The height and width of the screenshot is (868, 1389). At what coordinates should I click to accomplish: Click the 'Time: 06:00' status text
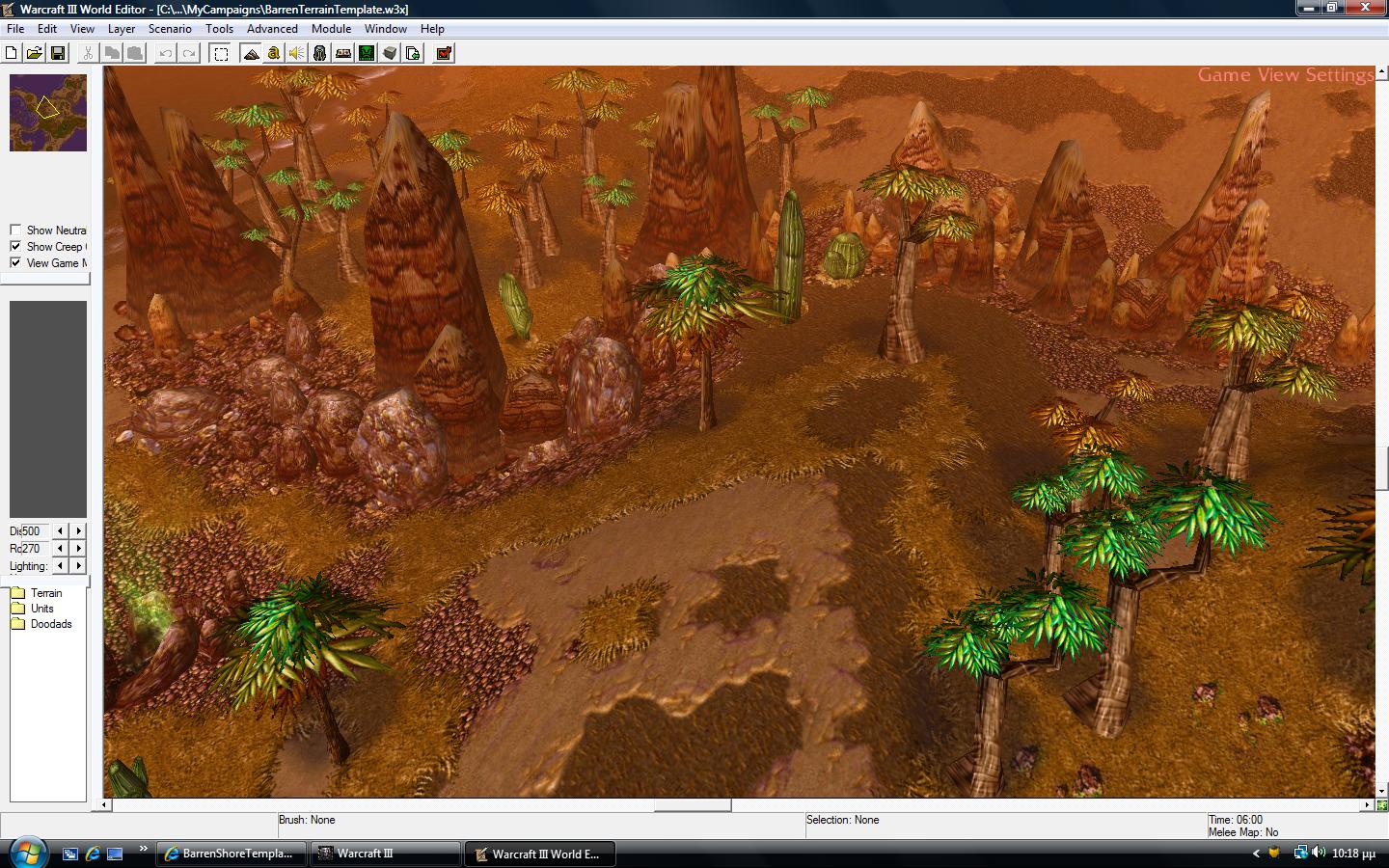click(x=1236, y=820)
